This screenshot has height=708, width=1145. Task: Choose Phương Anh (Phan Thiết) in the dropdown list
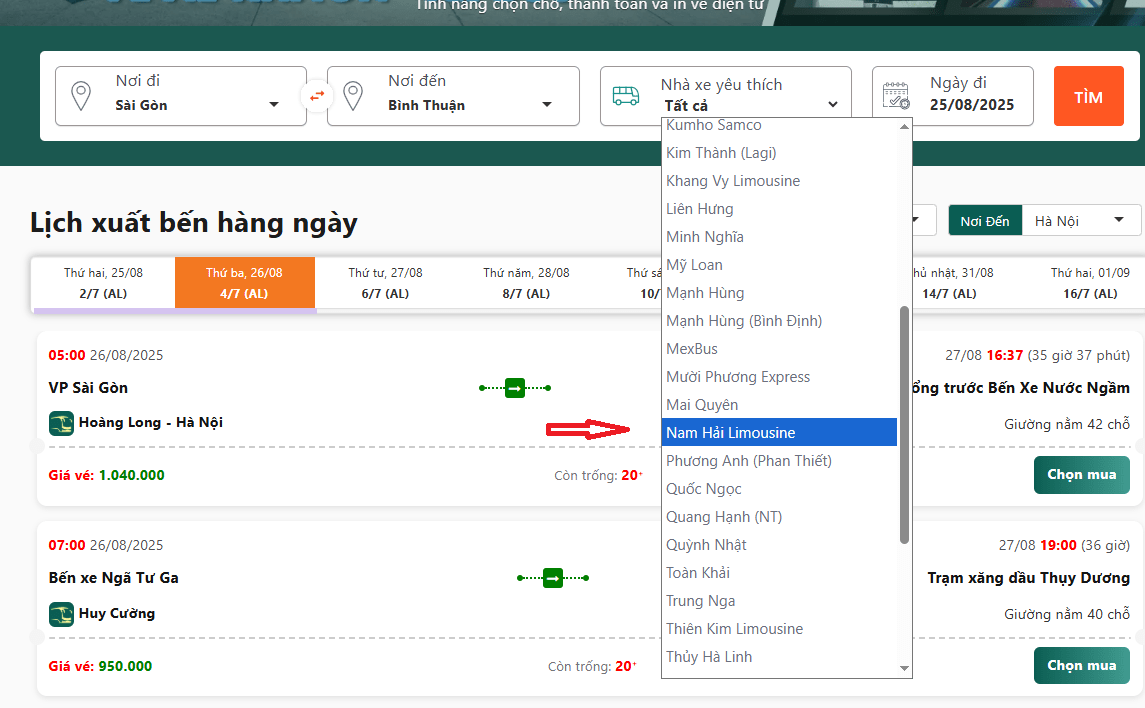[749, 461]
